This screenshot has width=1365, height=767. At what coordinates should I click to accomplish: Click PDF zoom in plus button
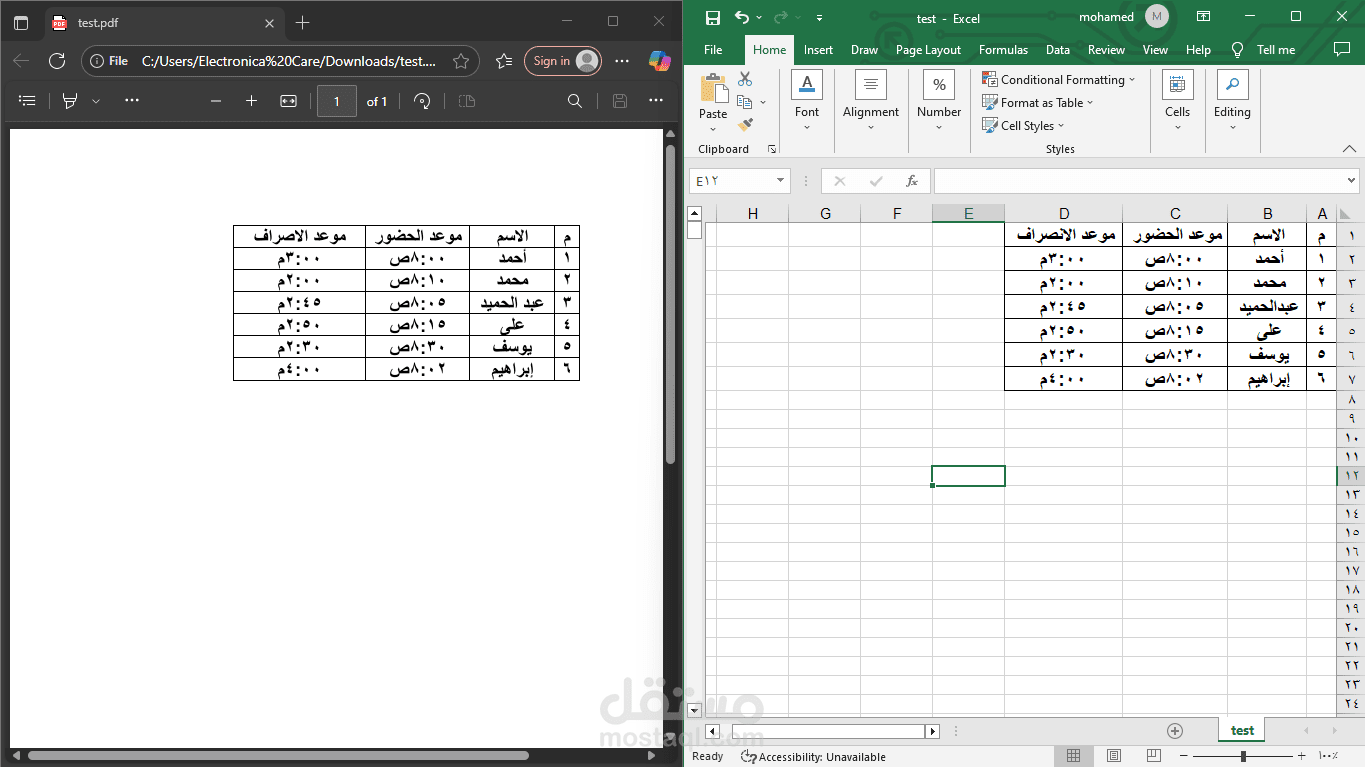251,101
